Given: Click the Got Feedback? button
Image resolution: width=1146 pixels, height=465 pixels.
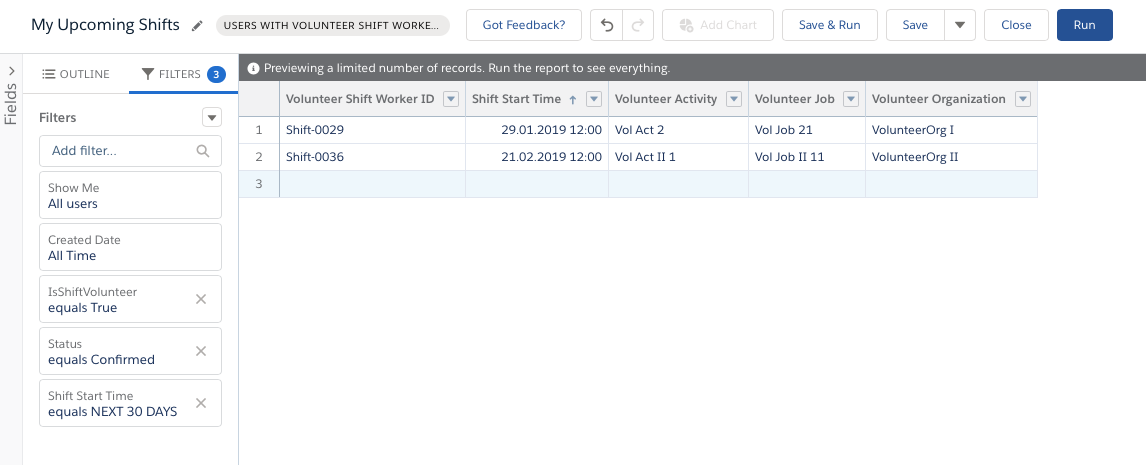Looking at the screenshot, I should 523,25.
